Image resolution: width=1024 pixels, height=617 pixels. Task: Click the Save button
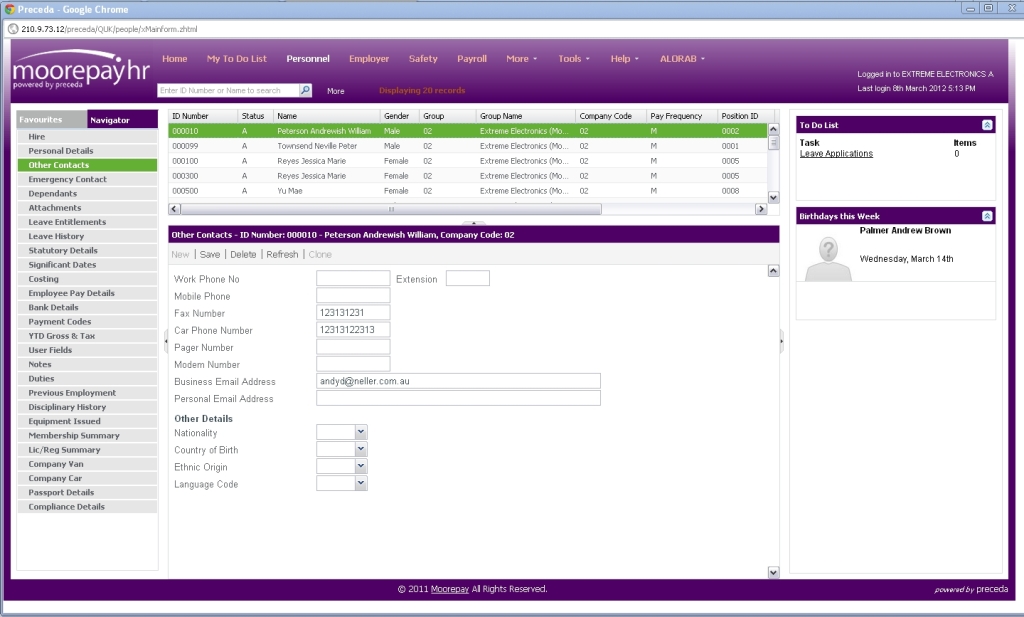click(x=210, y=255)
